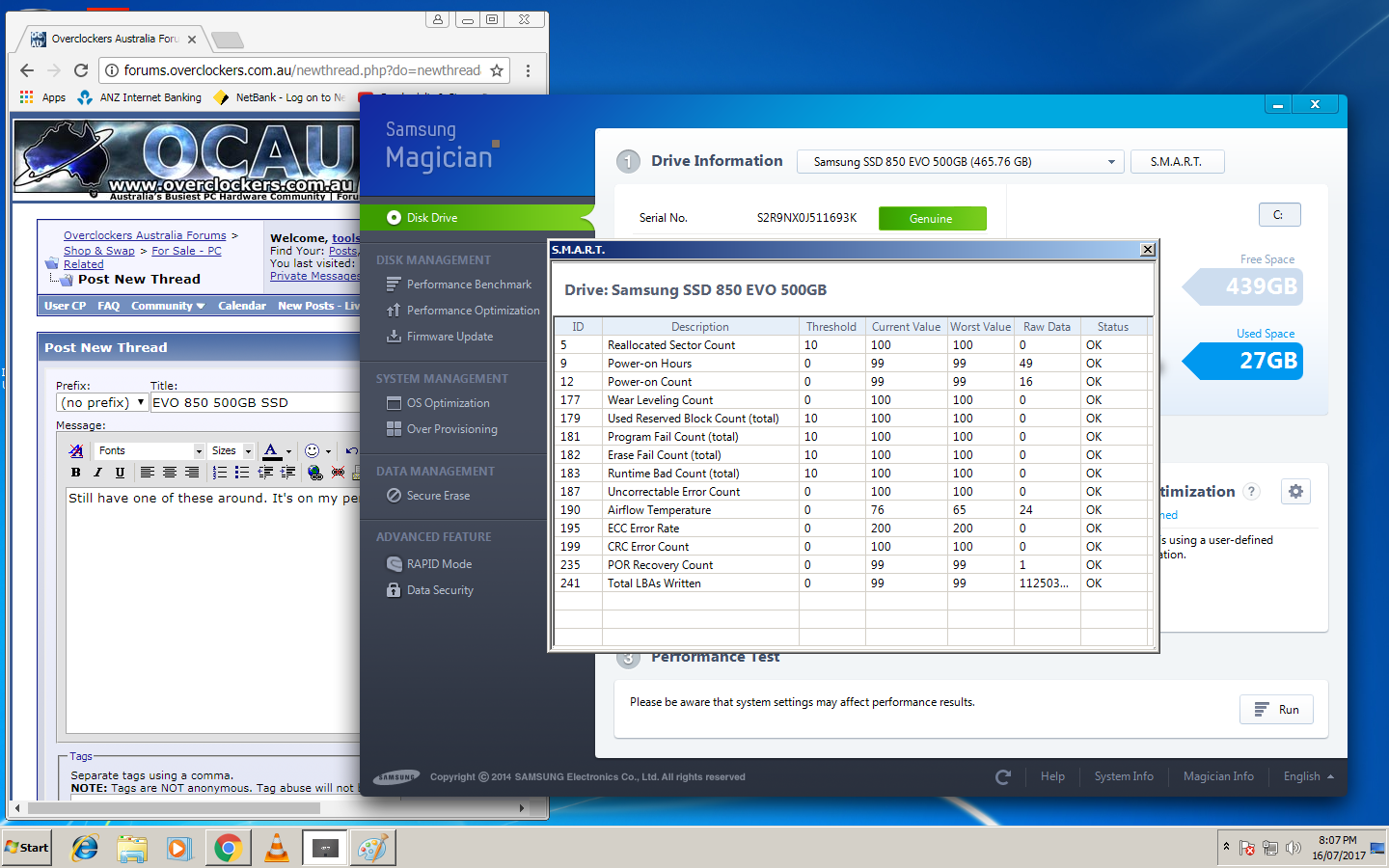Open Community menu in forum navbar
The width and height of the screenshot is (1389, 868).
coord(168,306)
